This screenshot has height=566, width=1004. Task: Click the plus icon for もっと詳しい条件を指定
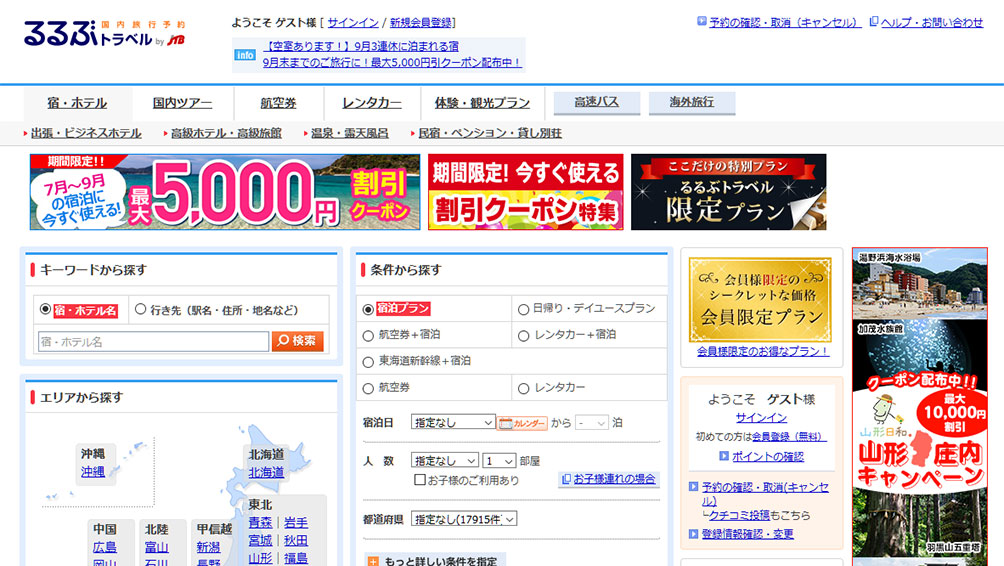click(x=373, y=562)
